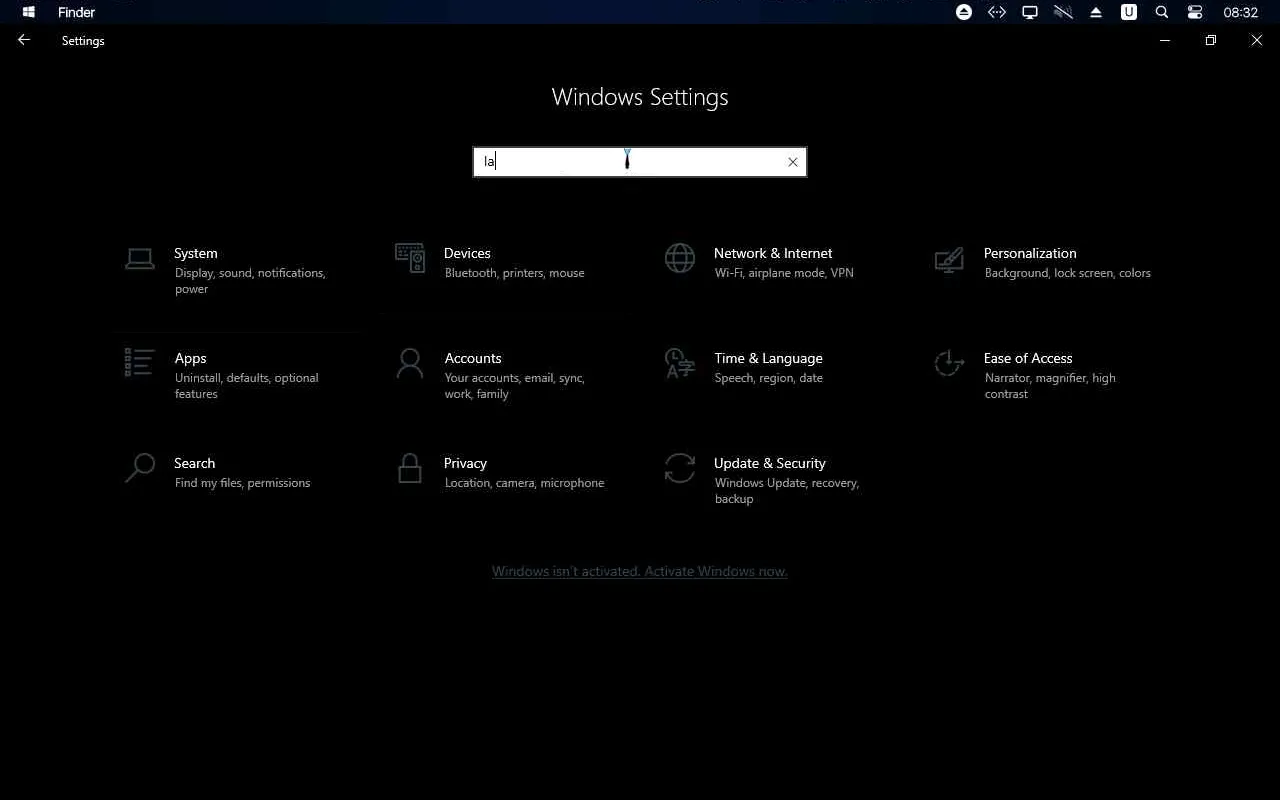Open the top-bar spotlight search magnifier
Viewport: 1280px width, 800px height.
coord(1162,12)
